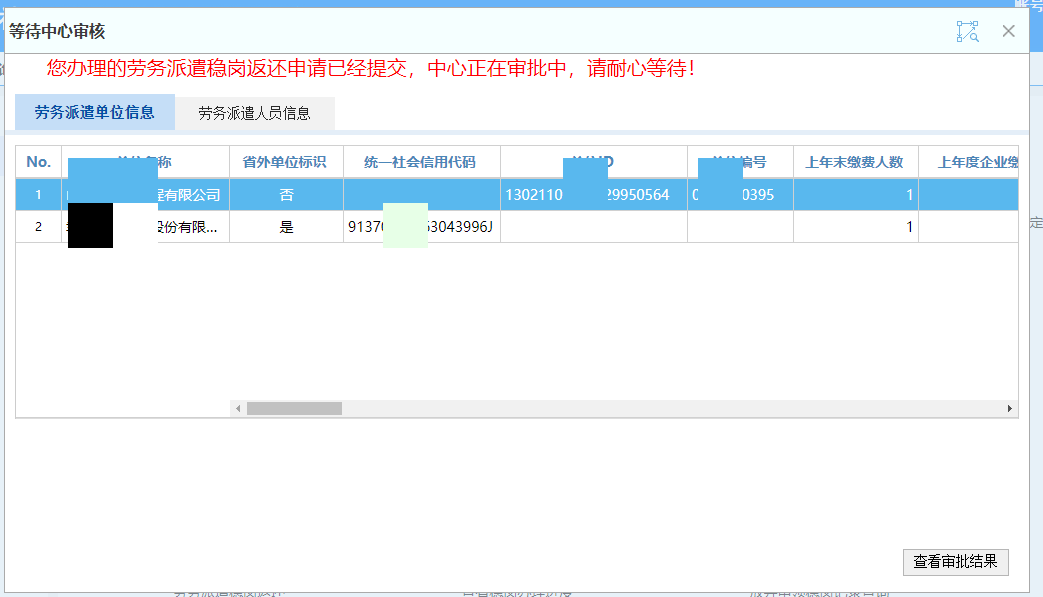Click row number 2 in the No. column
This screenshot has height=597, width=1043.
[38, 227]
